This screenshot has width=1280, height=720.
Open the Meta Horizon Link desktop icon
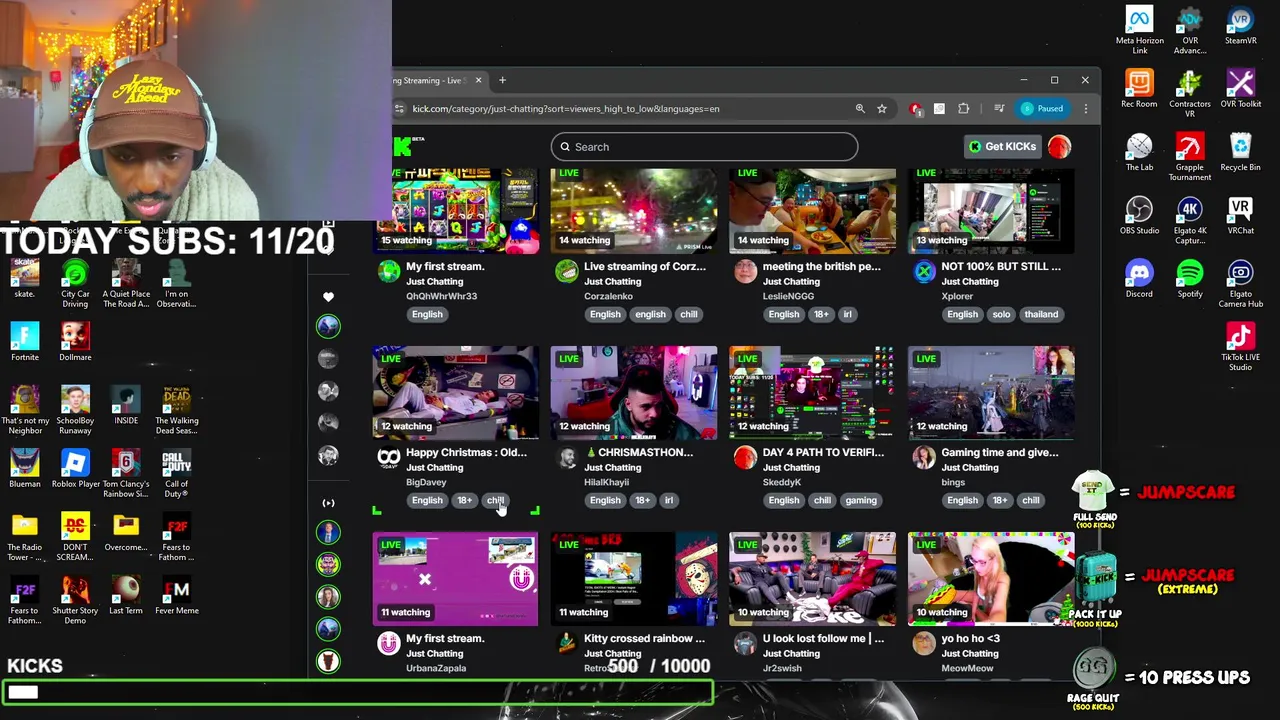pyautogui.click(x=1139, y=31)
